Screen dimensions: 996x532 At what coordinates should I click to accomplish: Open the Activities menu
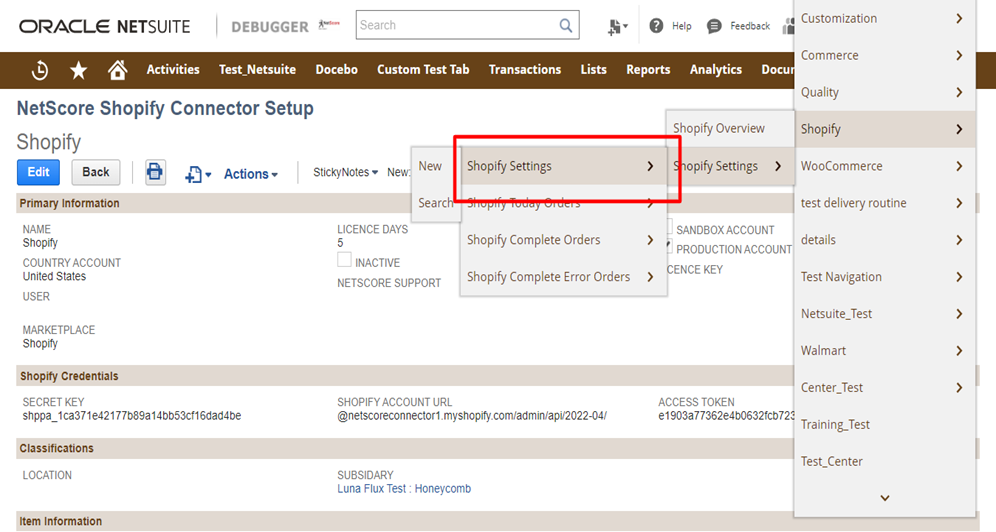[x=173, y=70]
